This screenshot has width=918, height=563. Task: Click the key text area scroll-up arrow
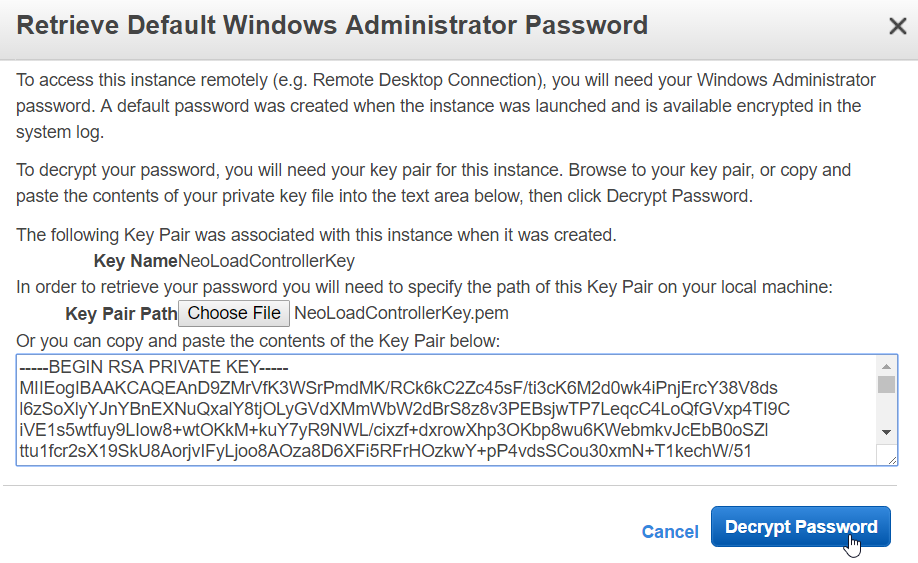(x=886, y=366)
